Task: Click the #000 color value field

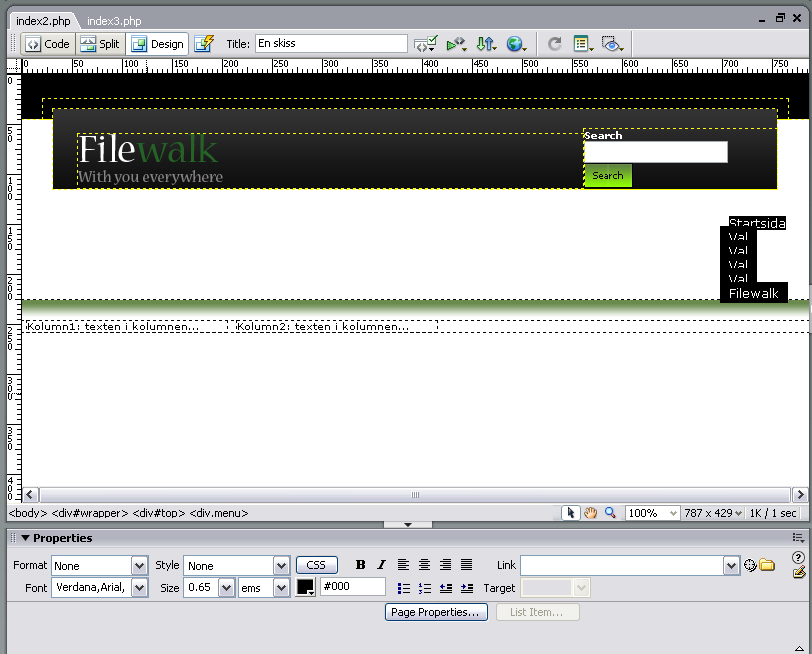Action: (353, 587)
